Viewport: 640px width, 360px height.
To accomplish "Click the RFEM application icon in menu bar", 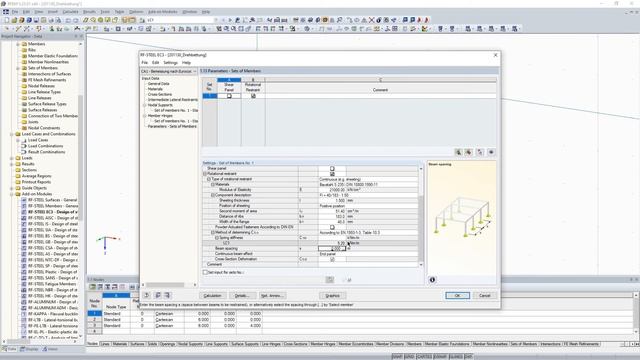I will [x=6, y=12].
